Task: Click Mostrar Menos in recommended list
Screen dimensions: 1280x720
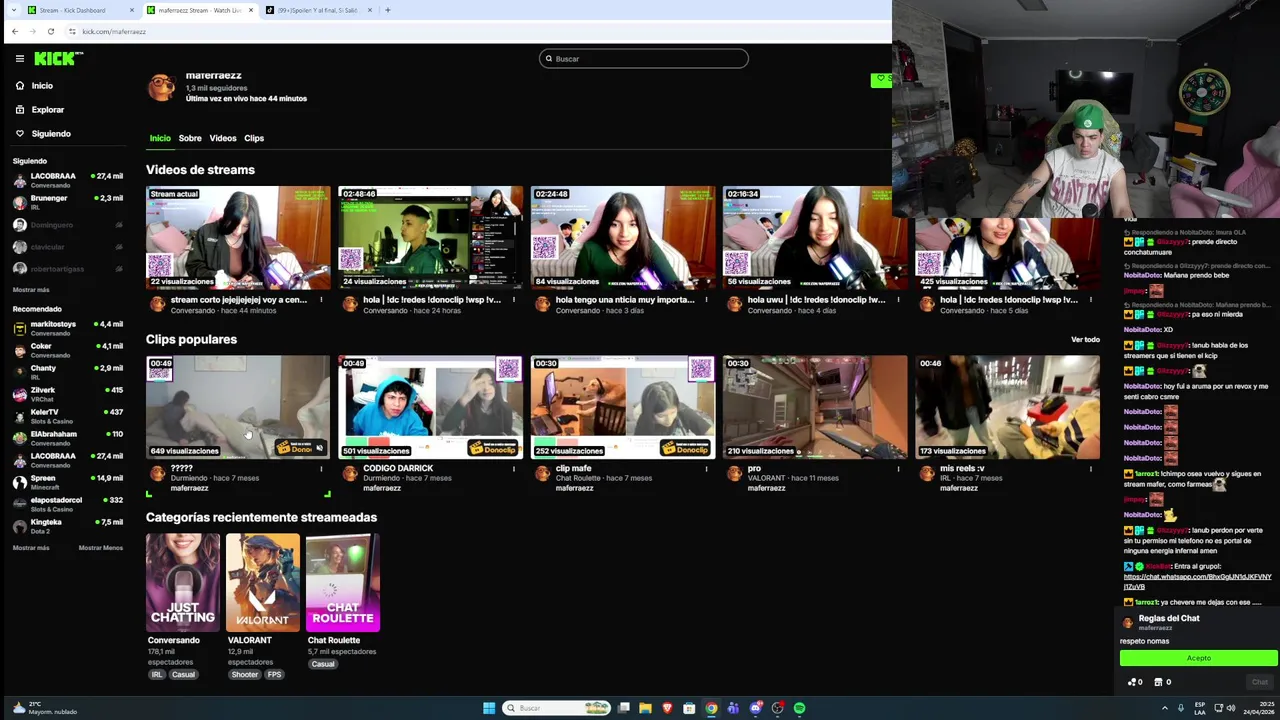Action: point(101,548)
